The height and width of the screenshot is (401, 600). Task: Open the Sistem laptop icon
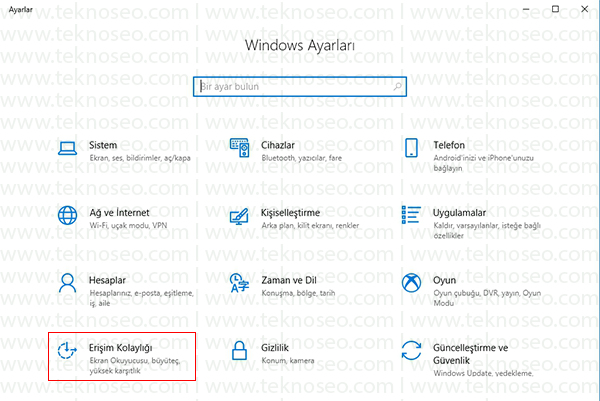coord(67,148)
